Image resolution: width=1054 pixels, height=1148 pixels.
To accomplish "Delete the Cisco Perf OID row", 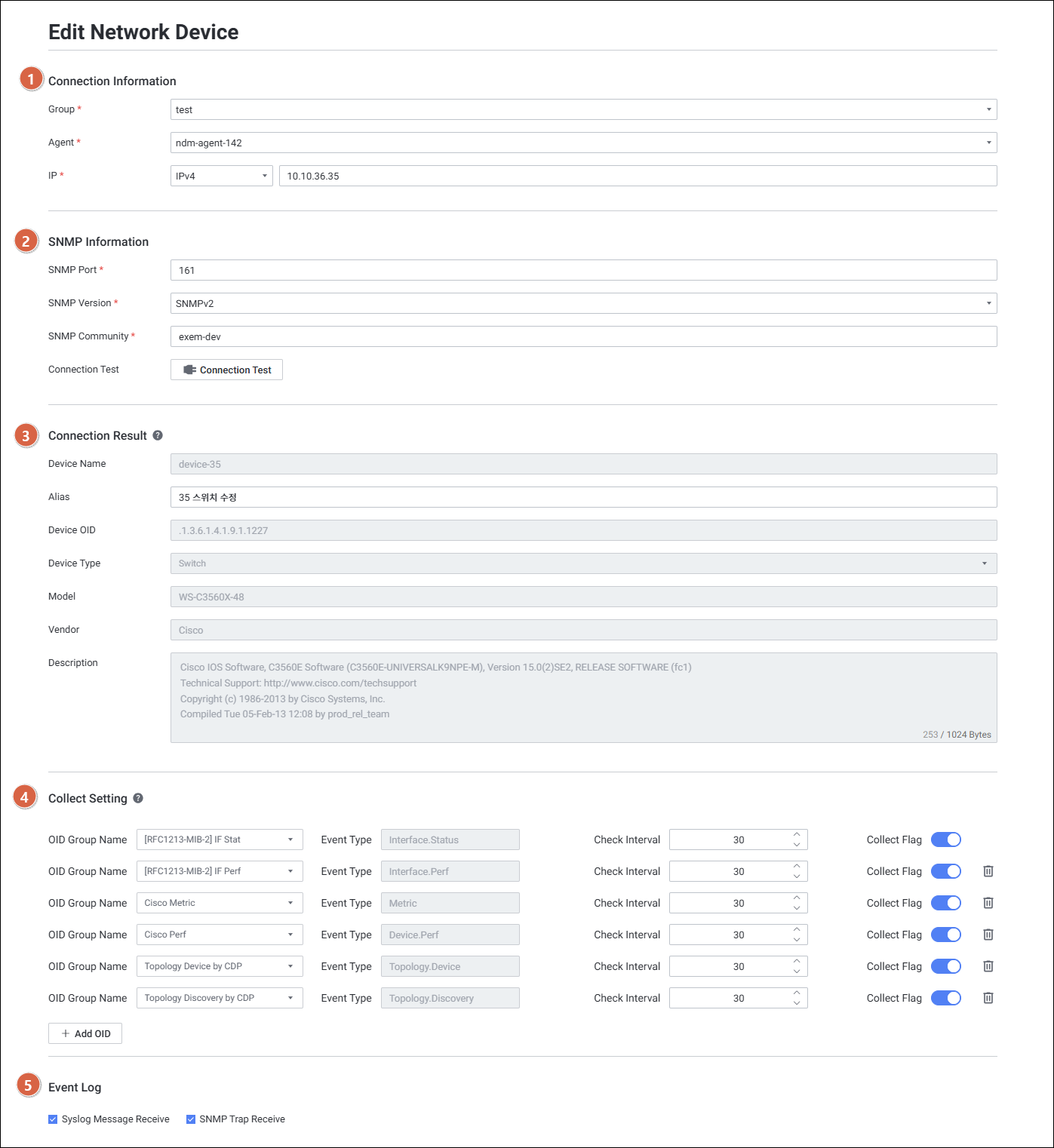I will (988, 935).
